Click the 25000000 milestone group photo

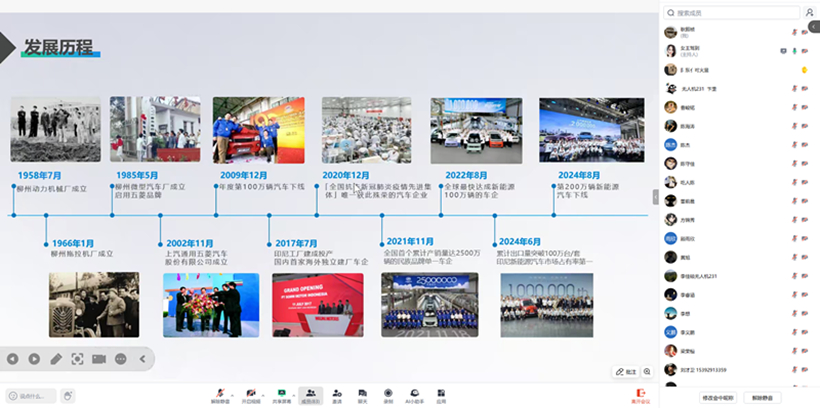(429, 304)
